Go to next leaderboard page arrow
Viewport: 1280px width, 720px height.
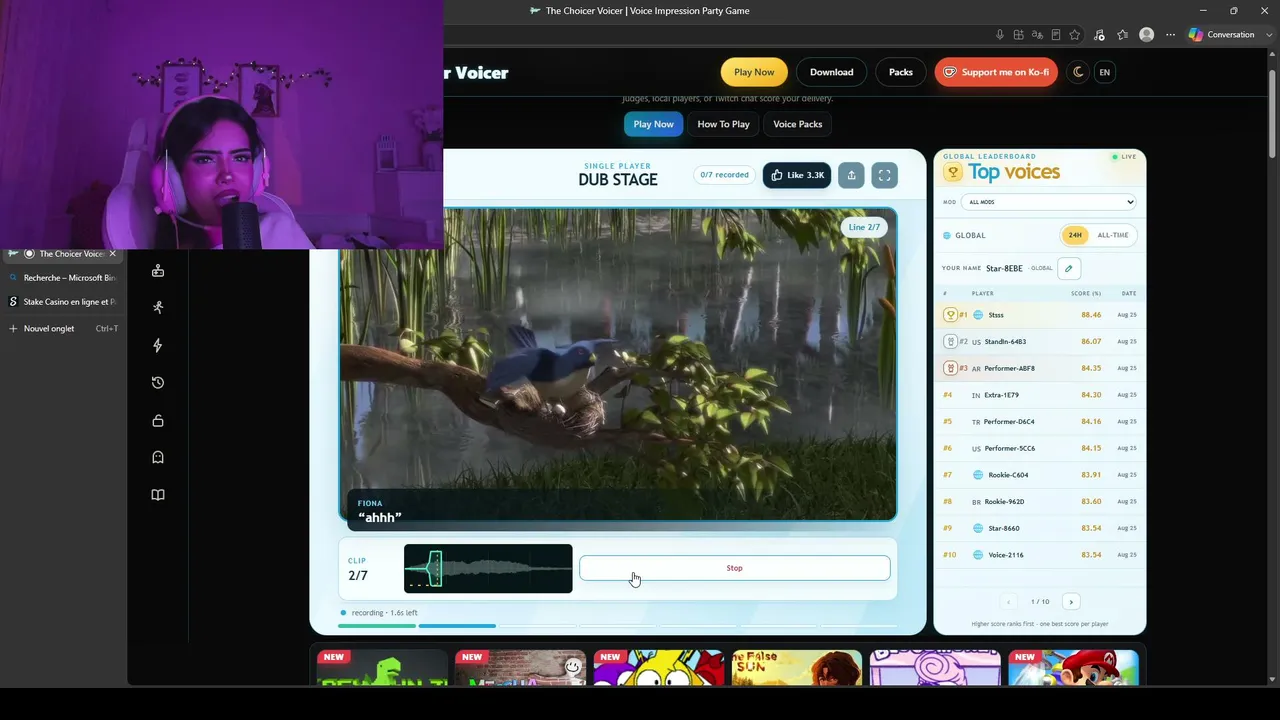1071,602
